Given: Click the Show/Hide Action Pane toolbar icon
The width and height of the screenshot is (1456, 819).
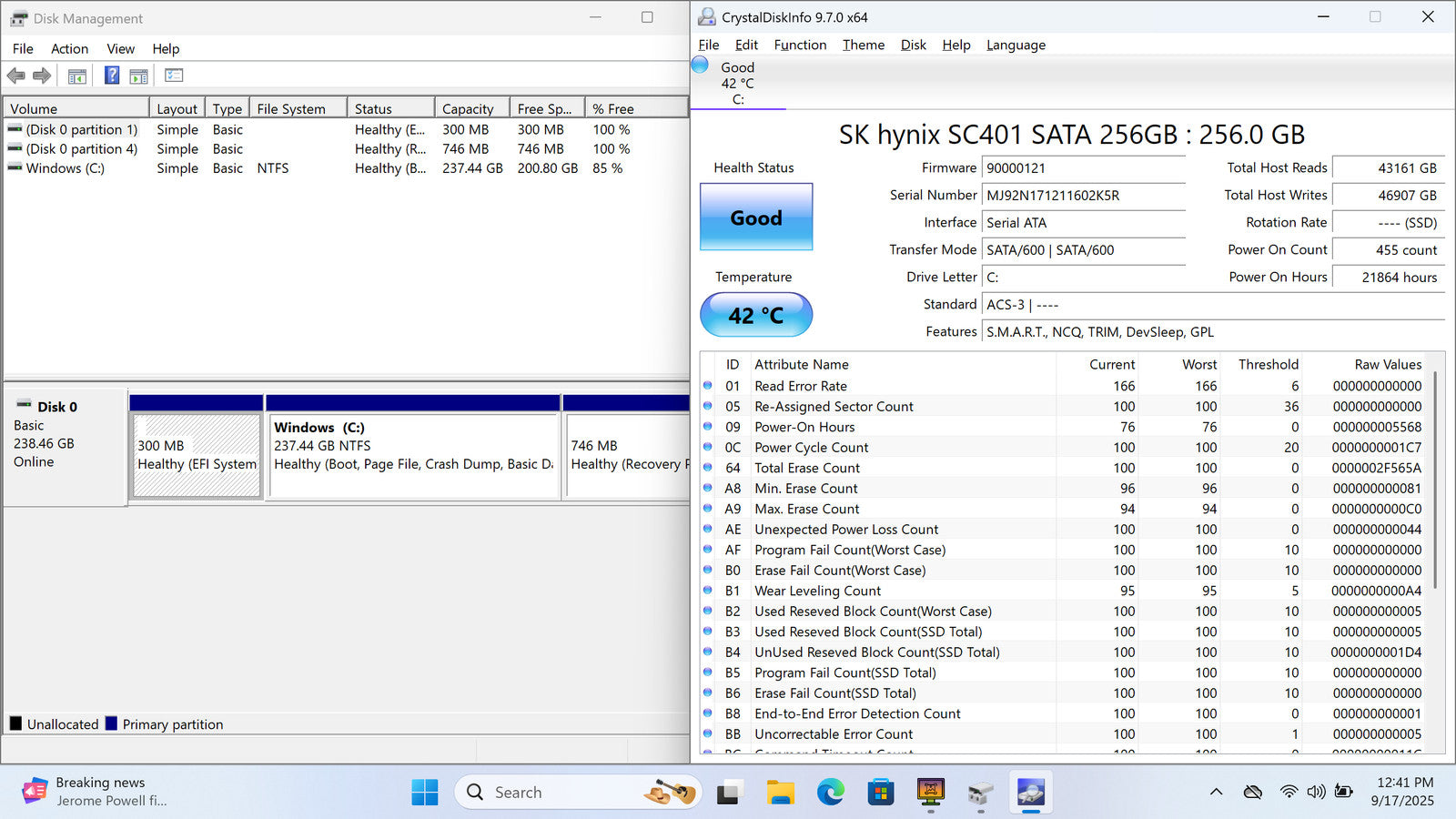Looking at the screenshot, I should coord(138,76).
